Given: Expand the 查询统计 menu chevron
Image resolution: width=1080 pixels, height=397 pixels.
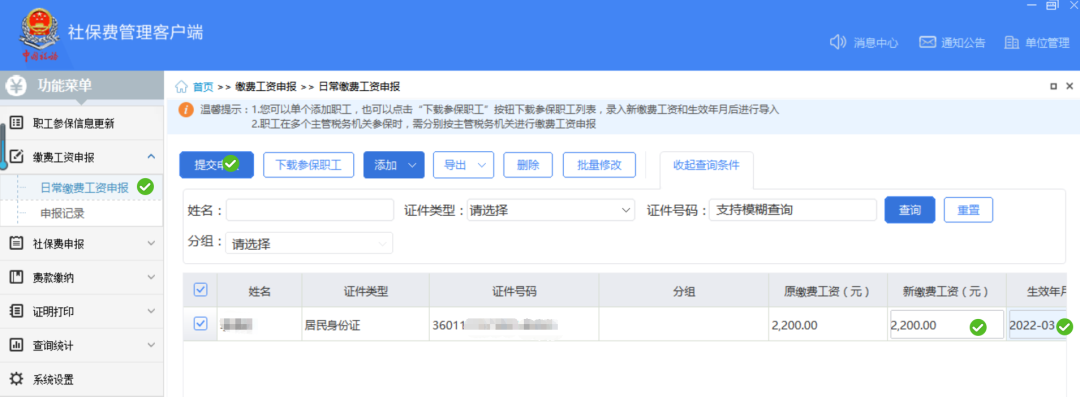Looking at the screenshot, I should 152,345.
